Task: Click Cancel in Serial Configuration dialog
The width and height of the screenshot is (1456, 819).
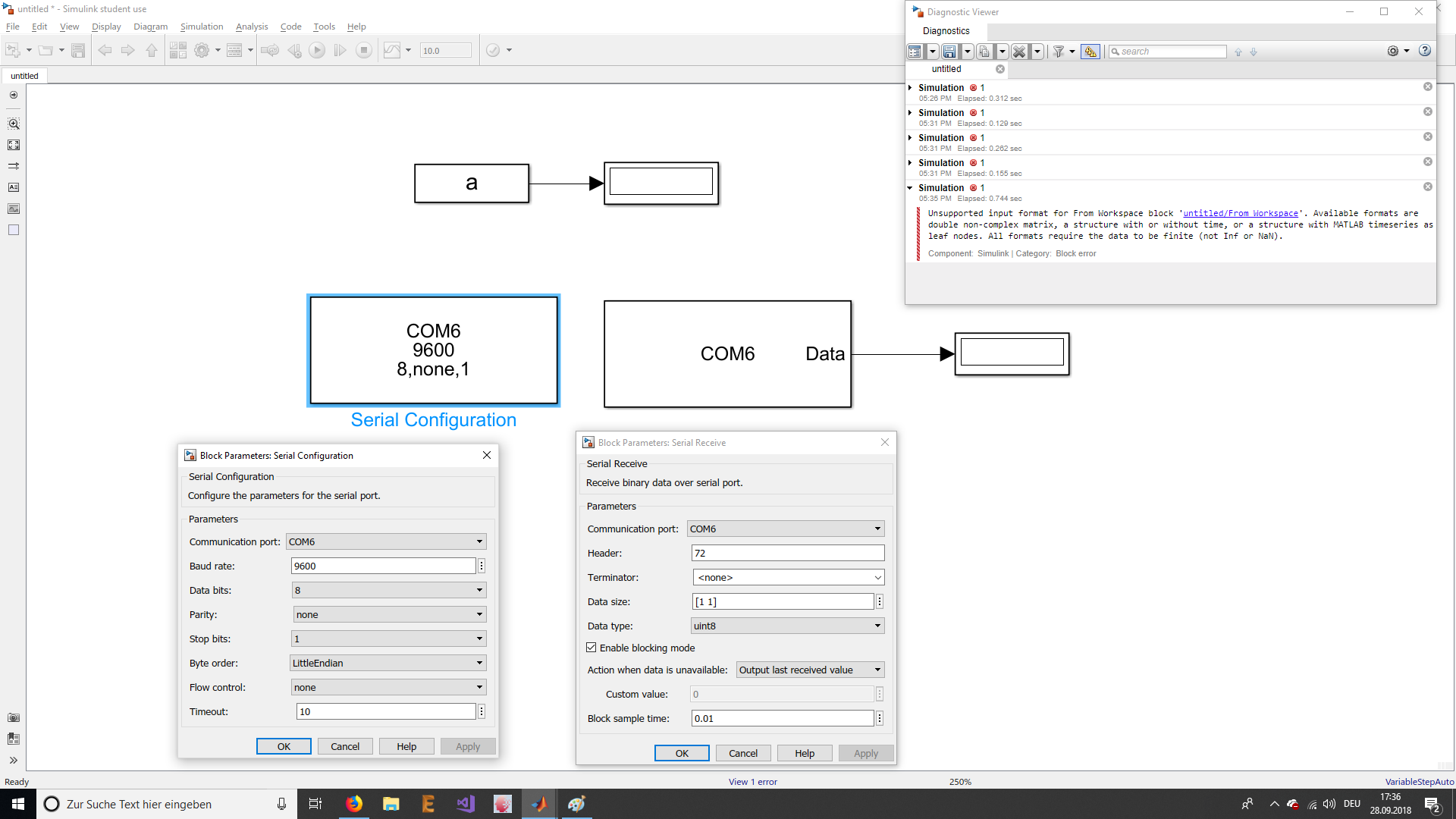Action: [345, 746]
